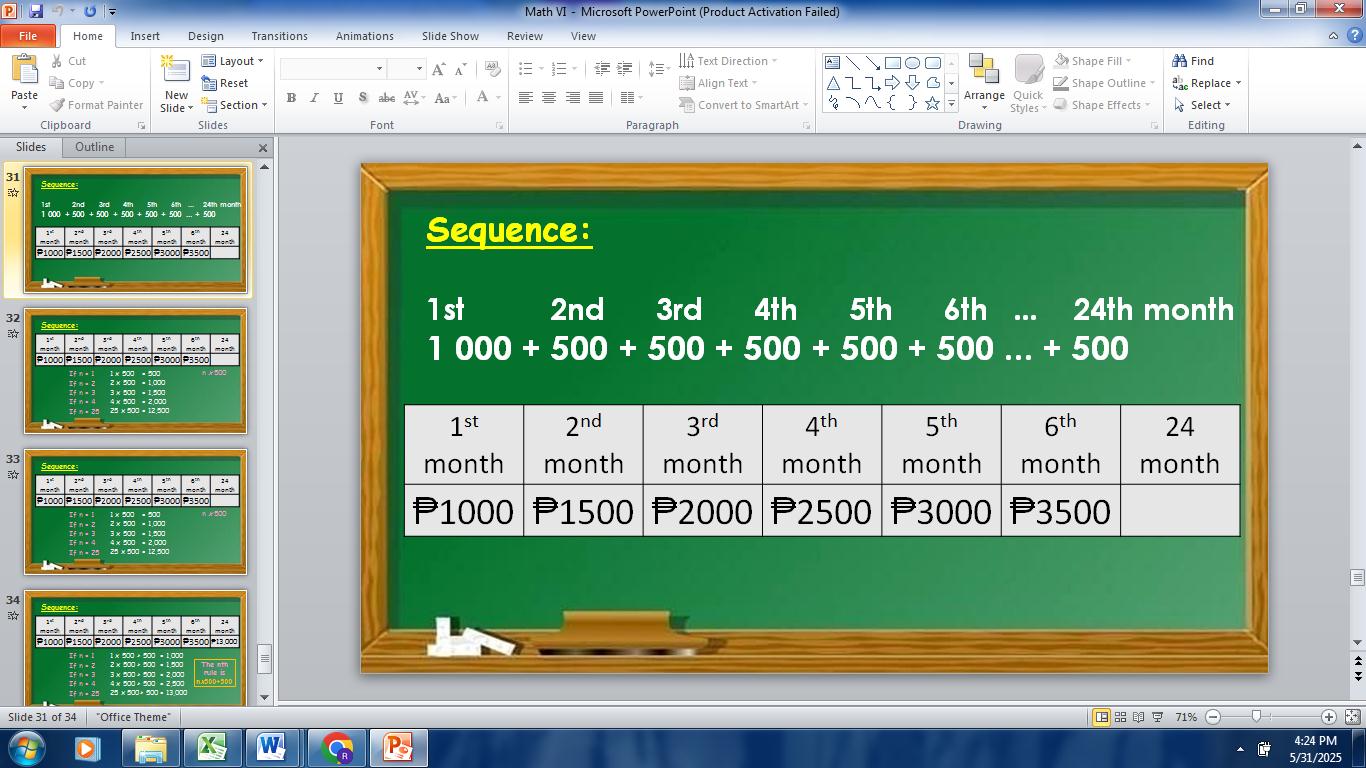The image size is (1366, 768).
Task: Select slide 32 thumbnail
Action: [135, 371]
